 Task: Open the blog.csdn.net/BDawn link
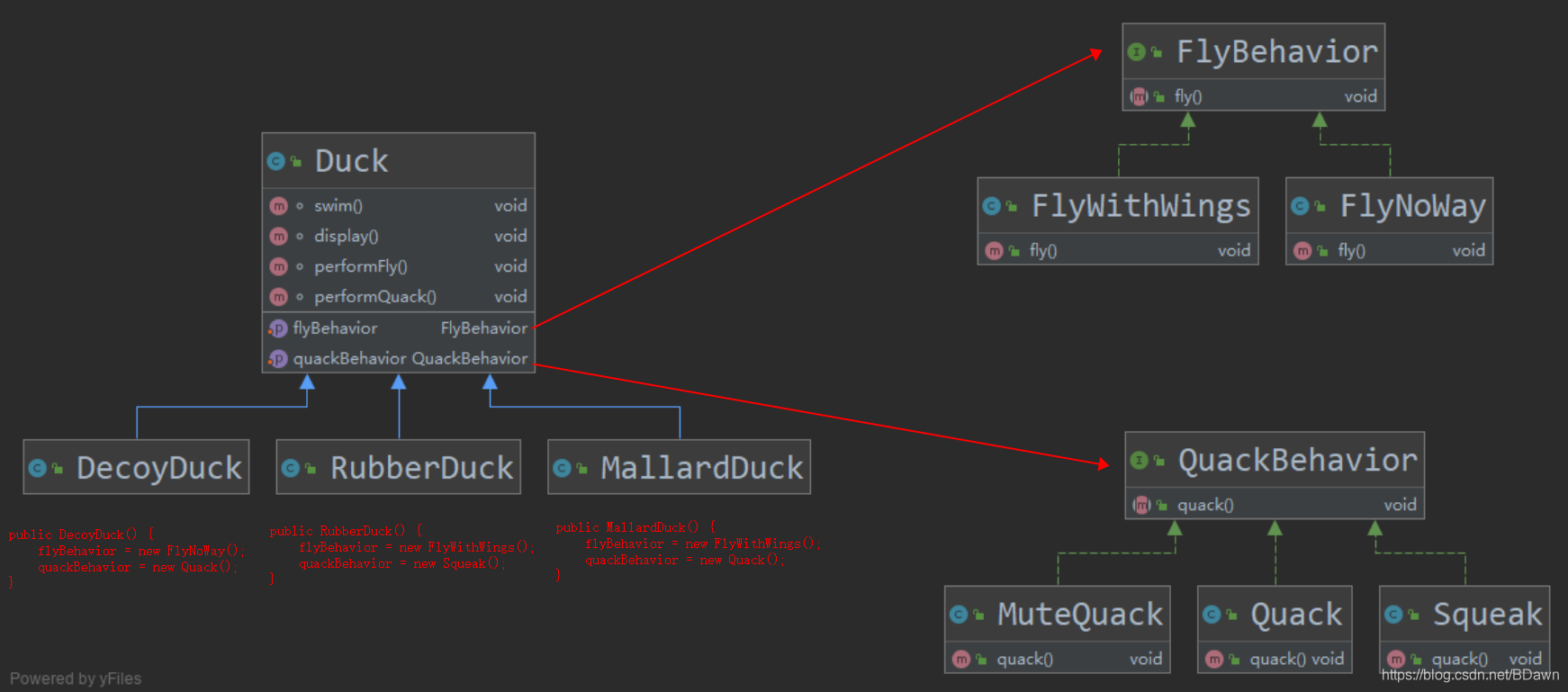tap(1470, 675)
